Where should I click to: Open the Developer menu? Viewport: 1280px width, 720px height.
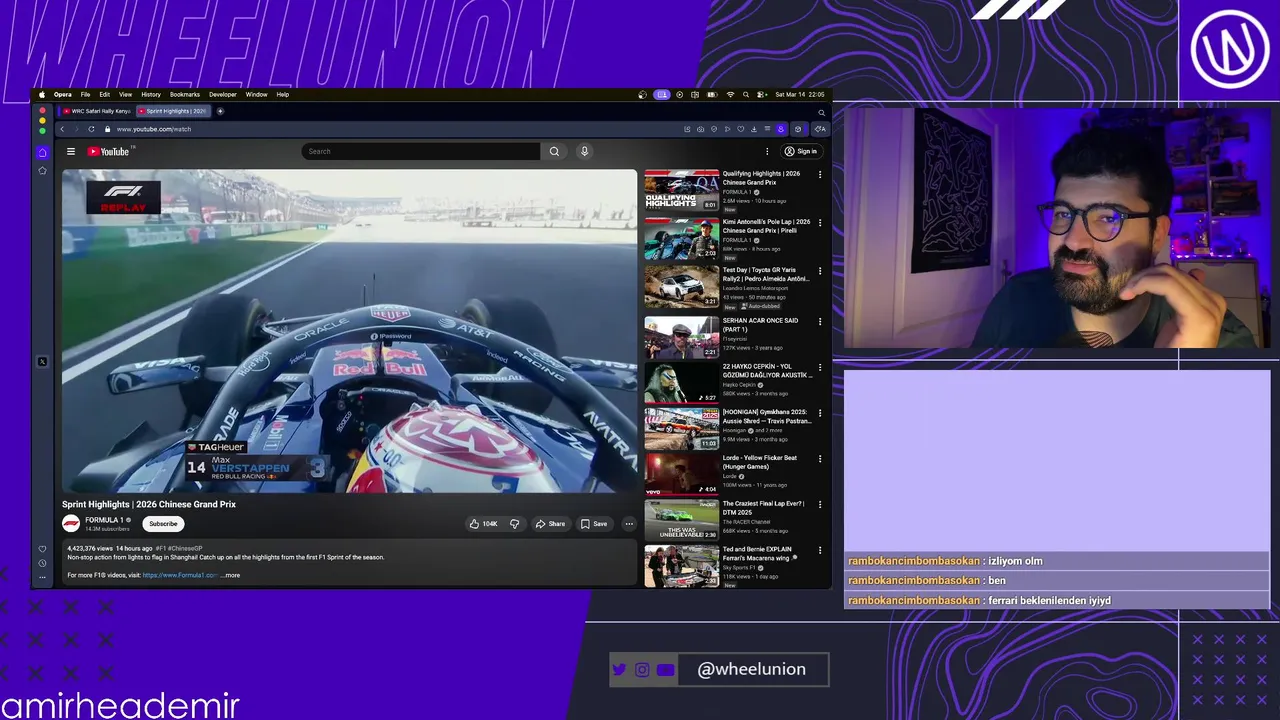point(223,95)
